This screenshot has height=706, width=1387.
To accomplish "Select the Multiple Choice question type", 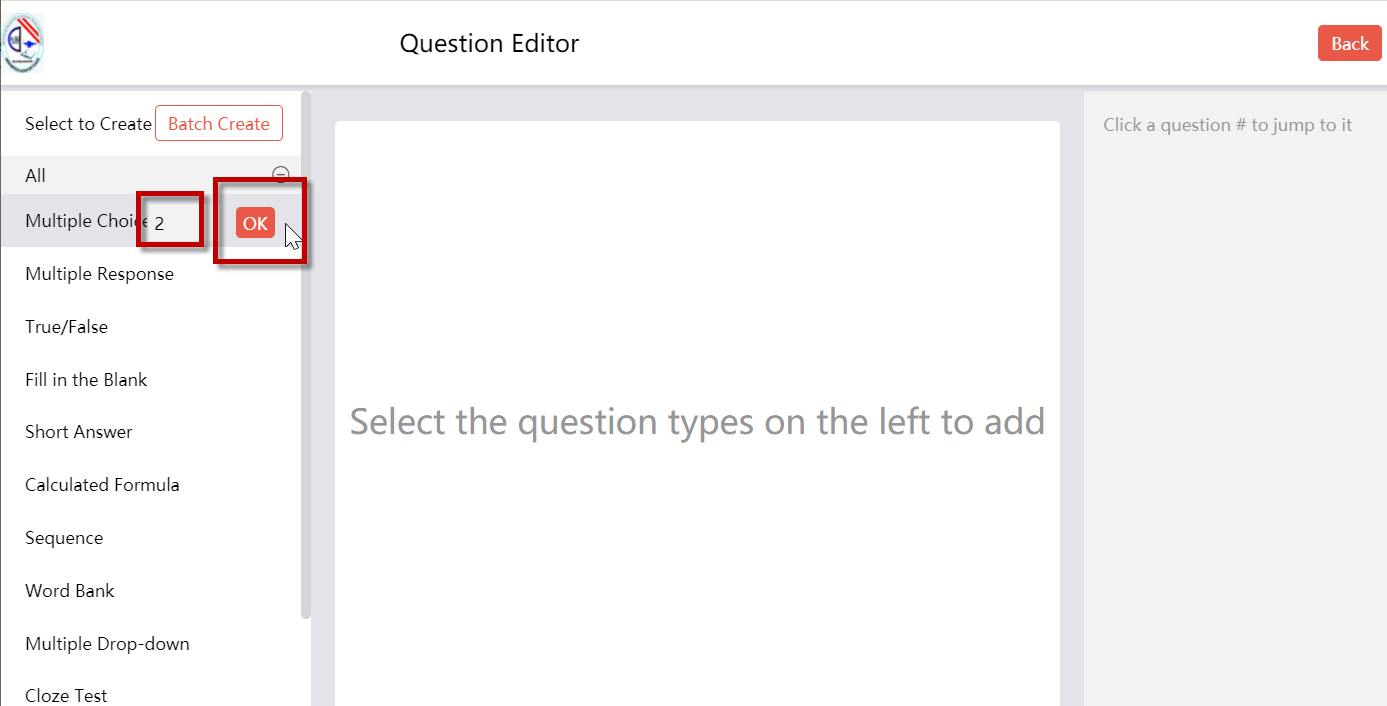I will pos(85,221).
